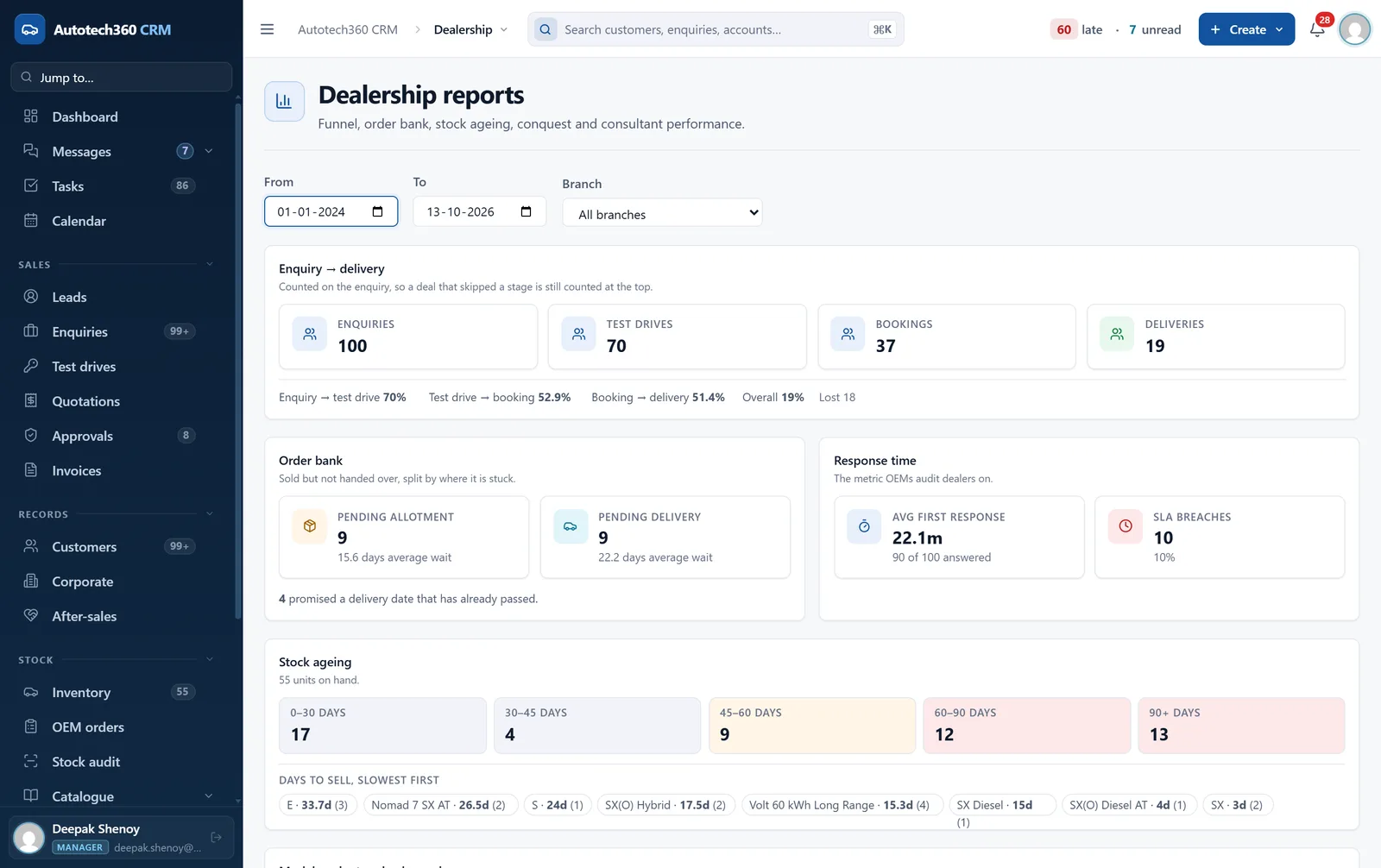Click the Pending Delivery car icon
The width and height of the screenshot is (1381, 868).
point(571,525)
